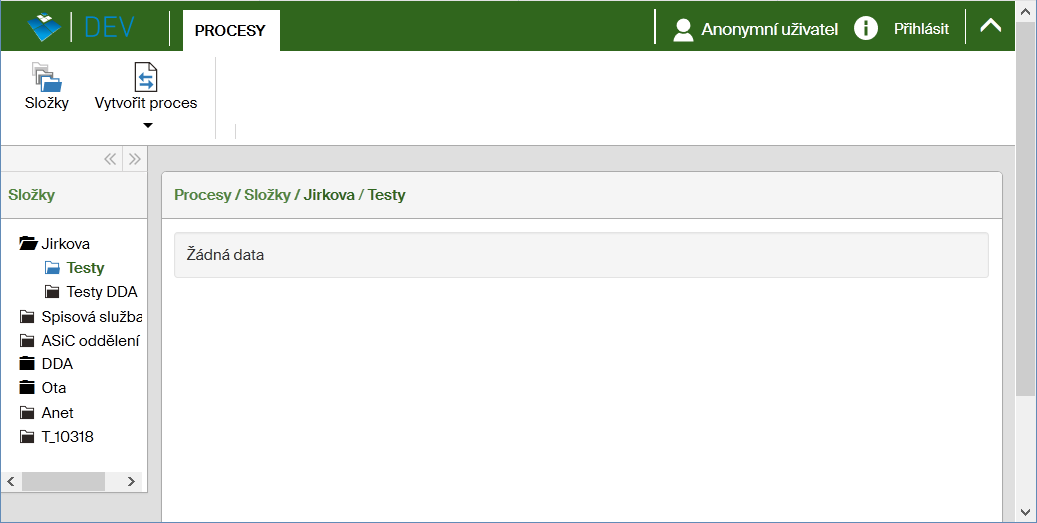Click Přihlásit to log in
This screenshot has height=523, width=1037.
921,29
